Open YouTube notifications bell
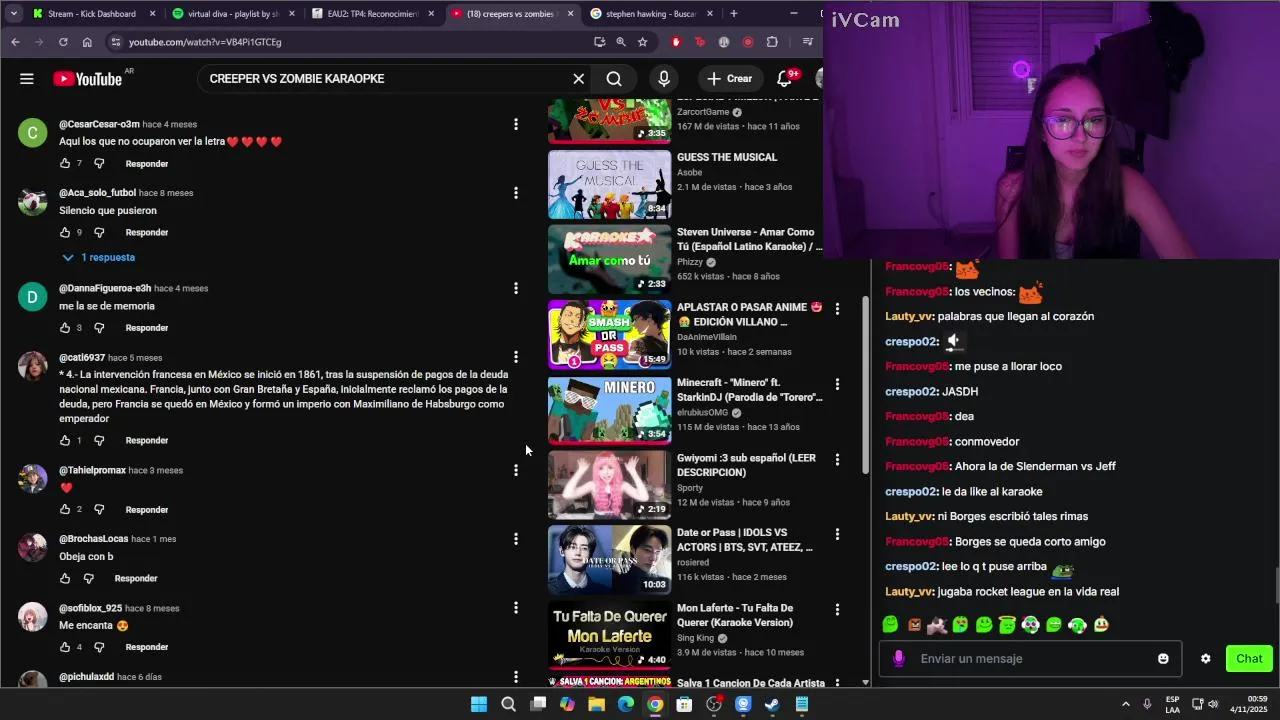The image size is (1280, 720). pos(785,79)
